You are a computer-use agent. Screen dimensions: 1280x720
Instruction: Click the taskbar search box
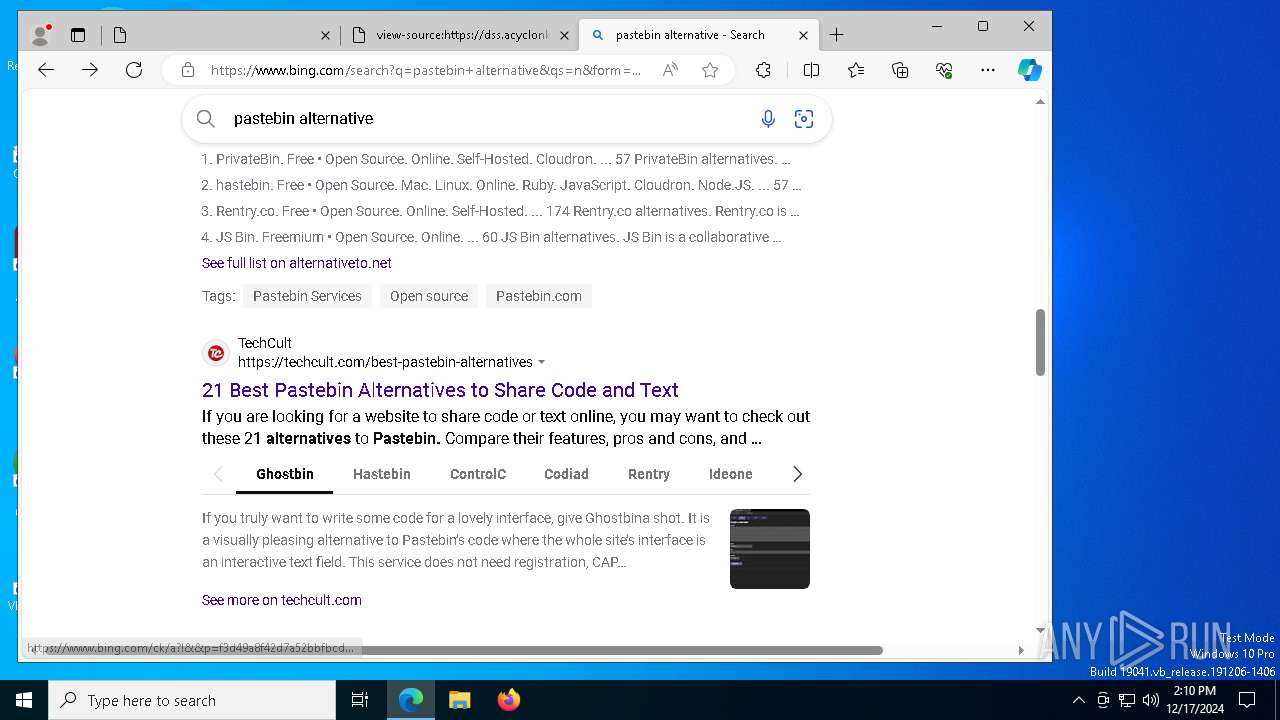(192, 700)
